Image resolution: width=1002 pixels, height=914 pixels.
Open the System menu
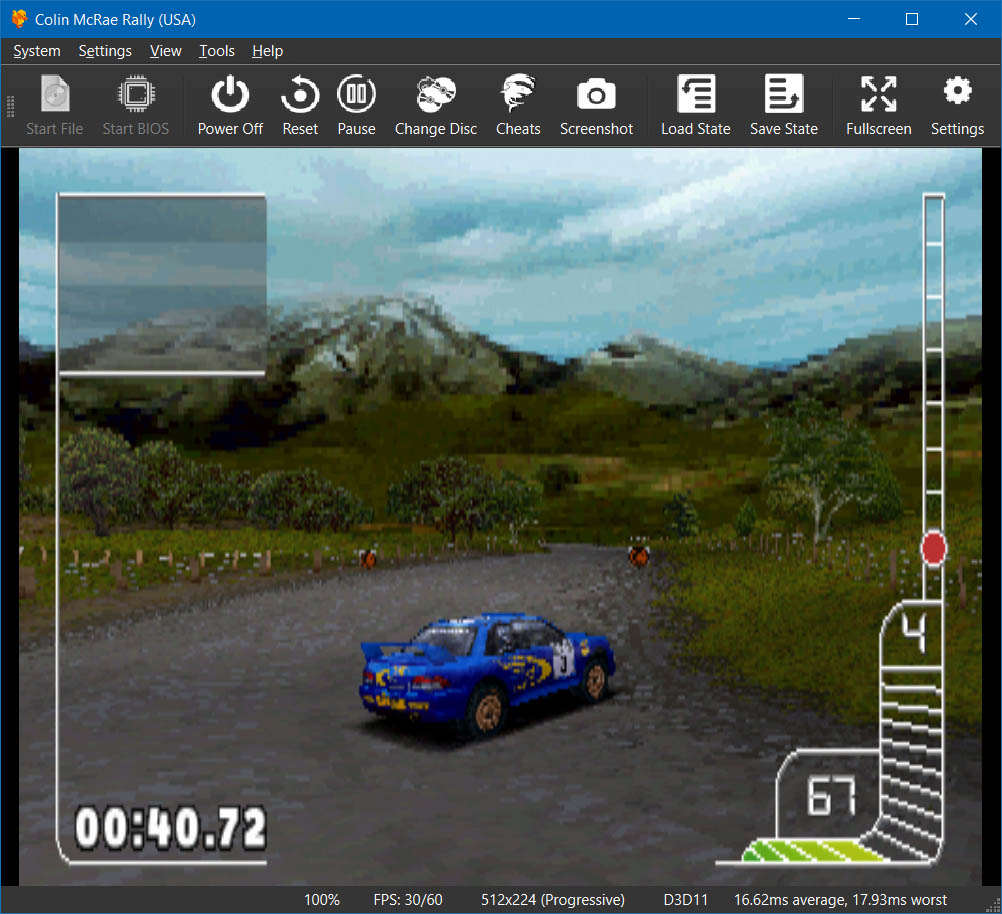click(x=37, y=51)
